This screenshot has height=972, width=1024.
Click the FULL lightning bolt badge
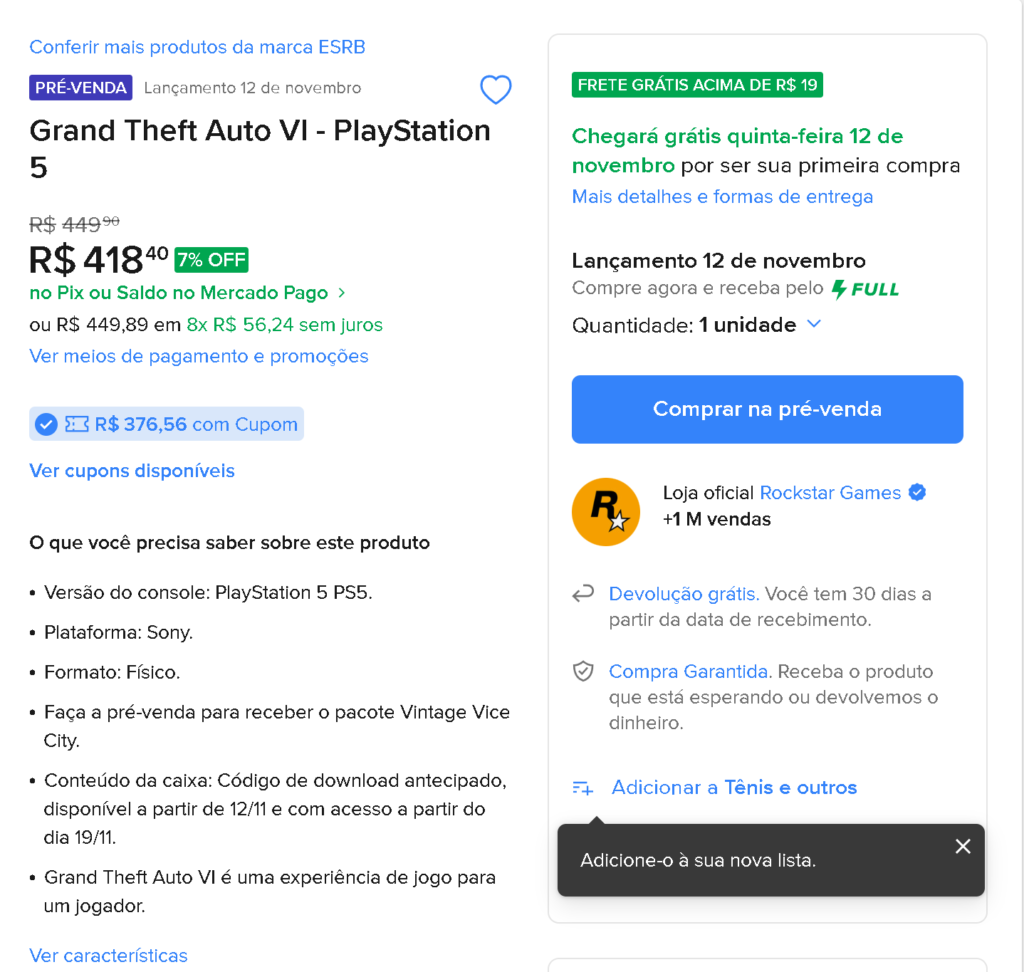pos(865,289)
